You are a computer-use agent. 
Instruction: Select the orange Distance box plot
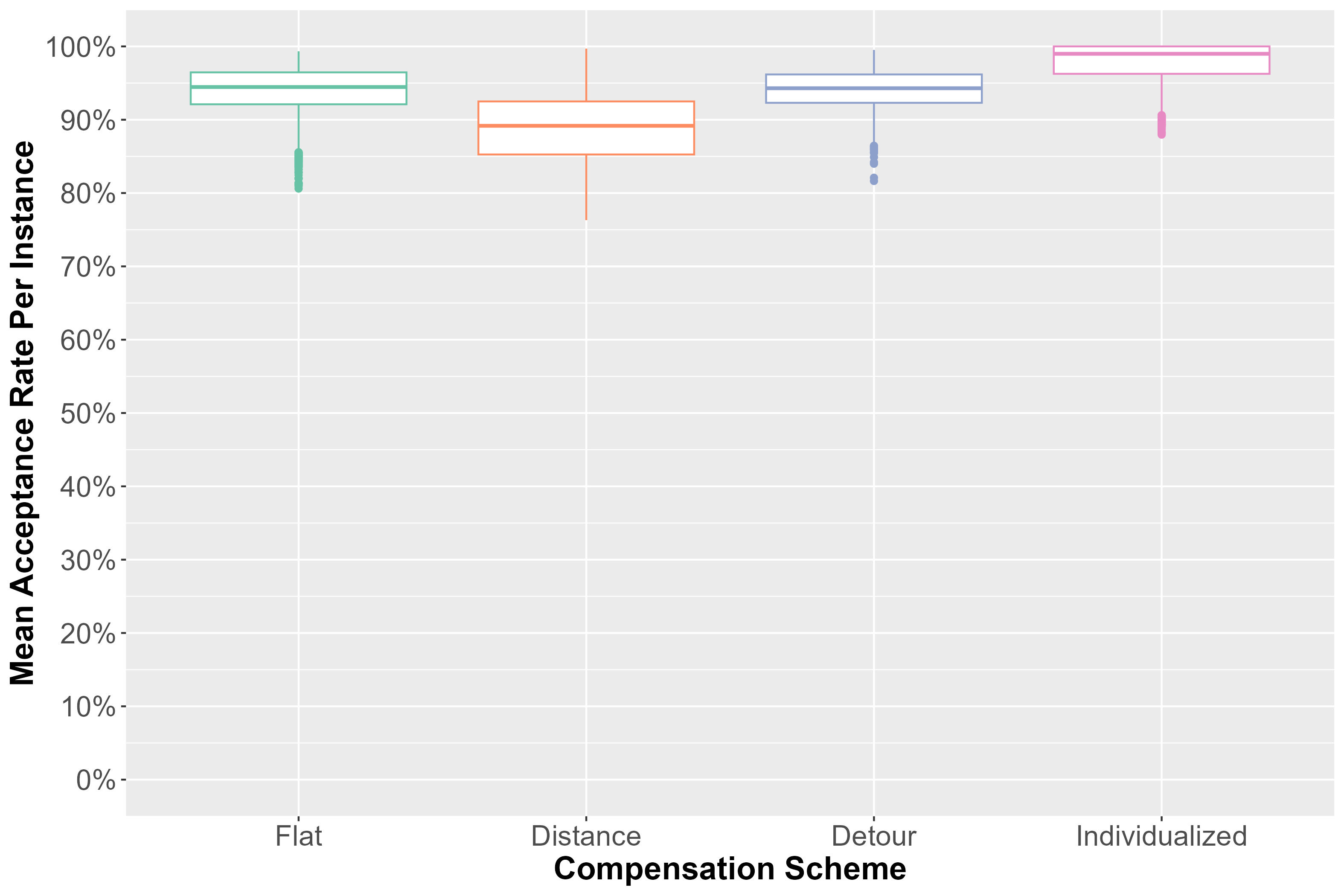(586, 128)
